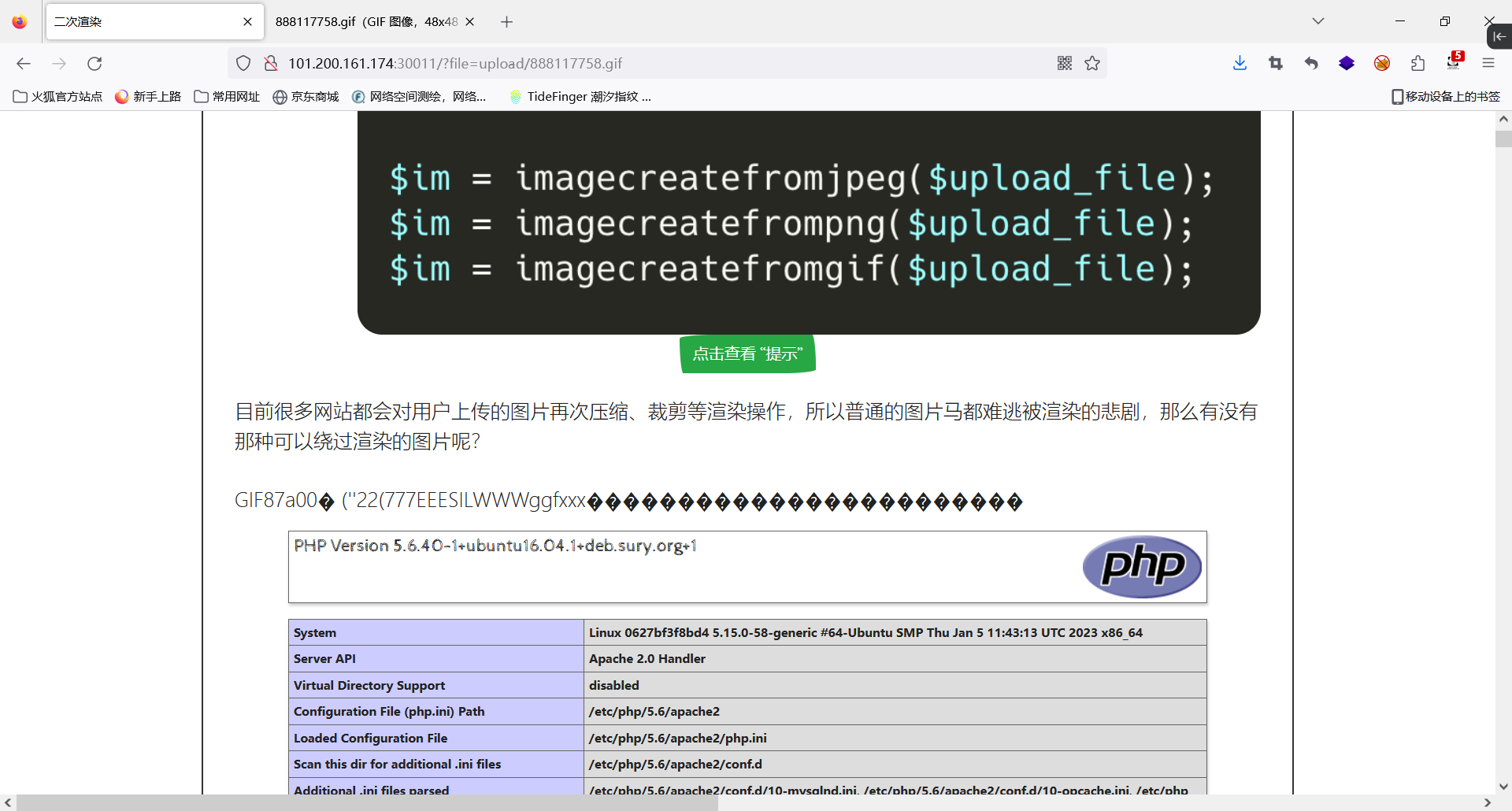Screen dimensions: 1512x811
Task: Open the 新手上路 bookmark
Action: pyautogui.click(x=148, y=97)
